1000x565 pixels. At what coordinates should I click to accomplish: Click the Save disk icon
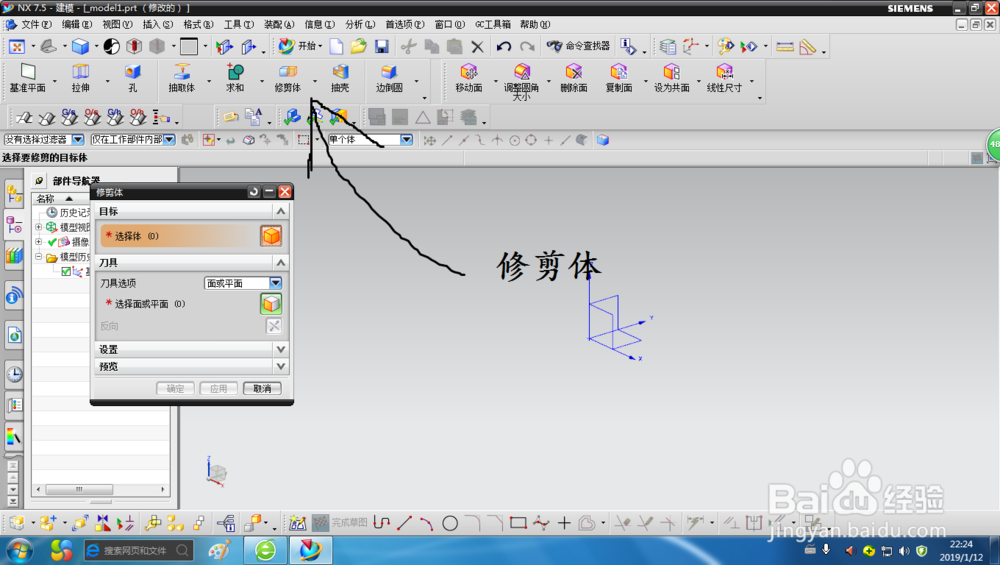pos(381,47)
